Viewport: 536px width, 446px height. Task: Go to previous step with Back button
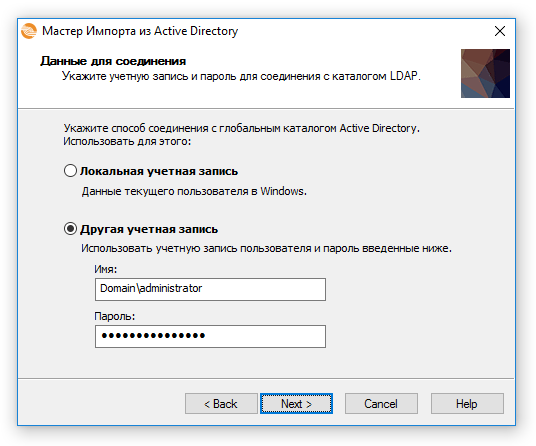(221, 403)
